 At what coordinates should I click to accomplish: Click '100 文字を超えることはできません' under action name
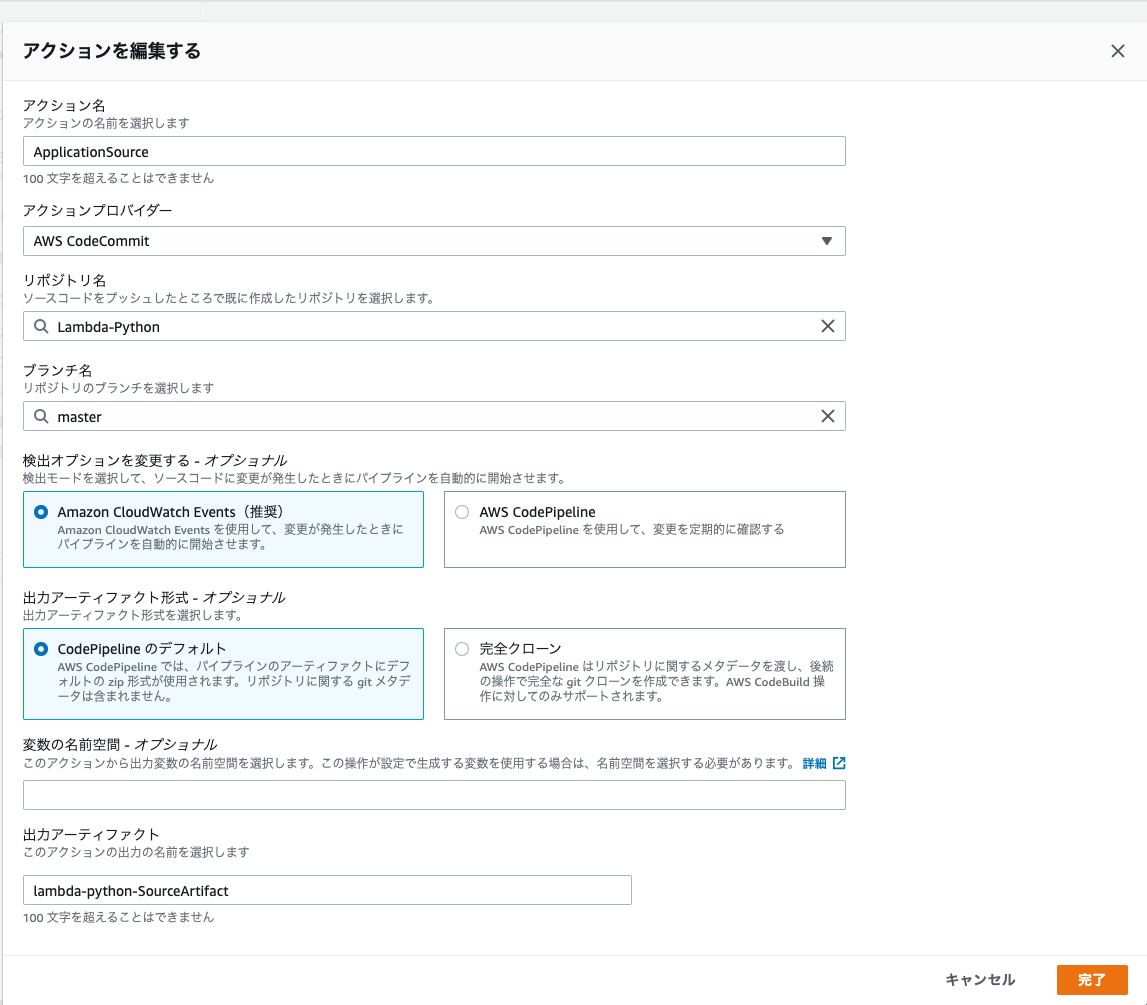119,178
